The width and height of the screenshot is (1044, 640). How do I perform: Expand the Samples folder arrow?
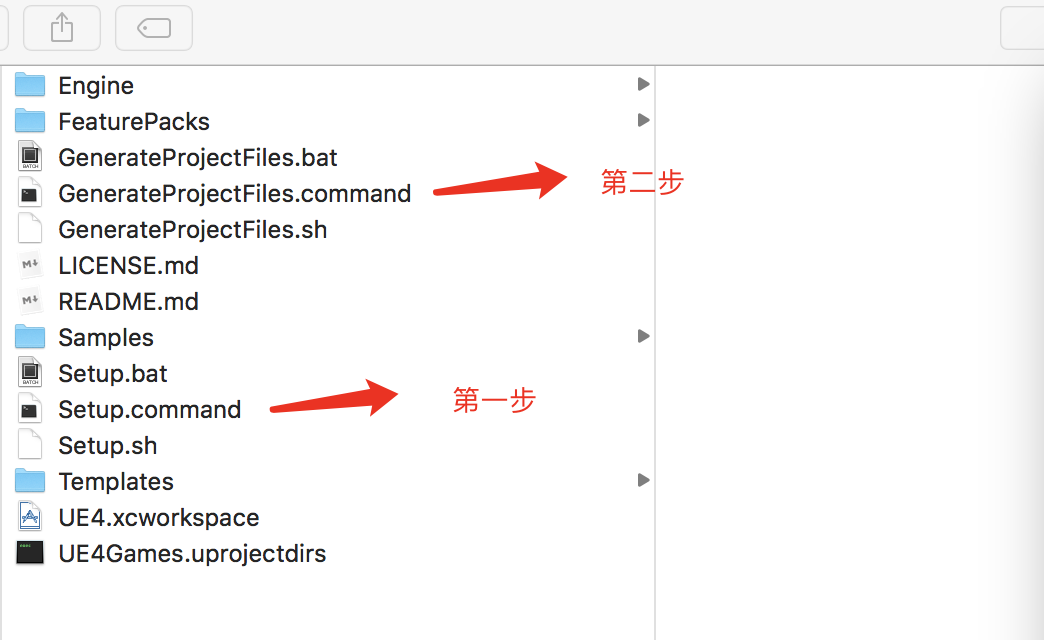[x=643, y=336]
